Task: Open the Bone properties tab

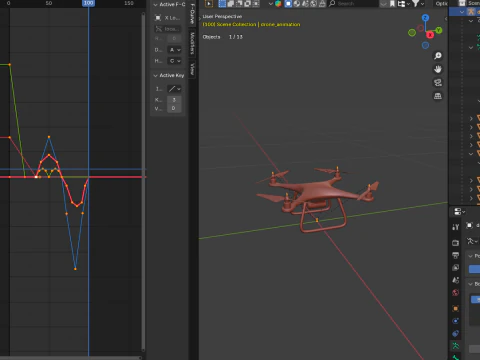Action: pyautogui.click(x=455, y=357)
